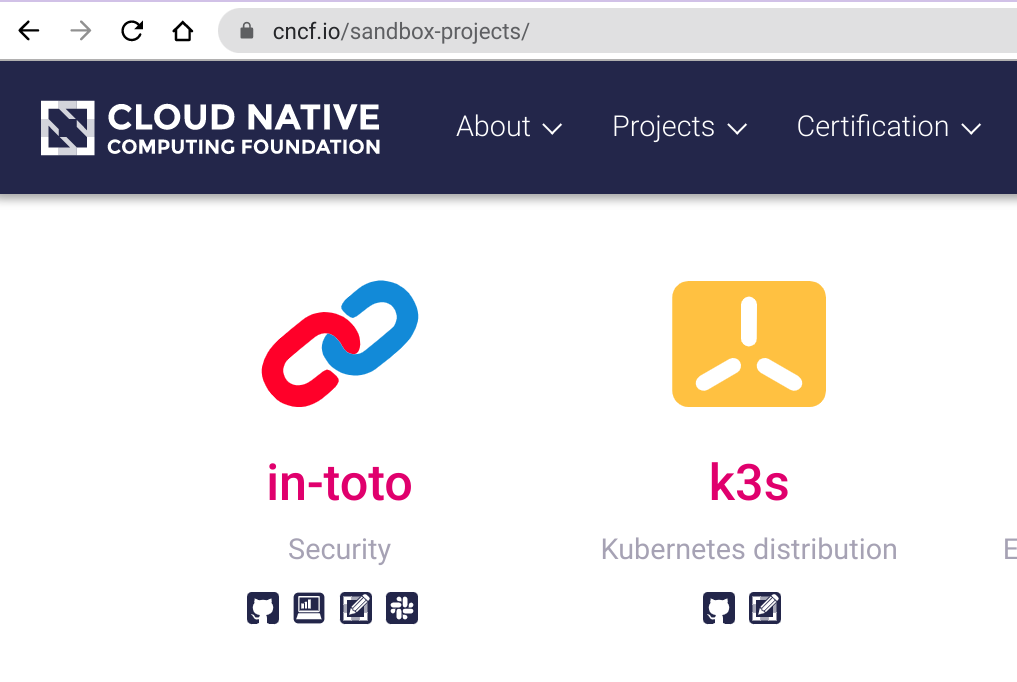Click the k3s yellow logo

749,344
